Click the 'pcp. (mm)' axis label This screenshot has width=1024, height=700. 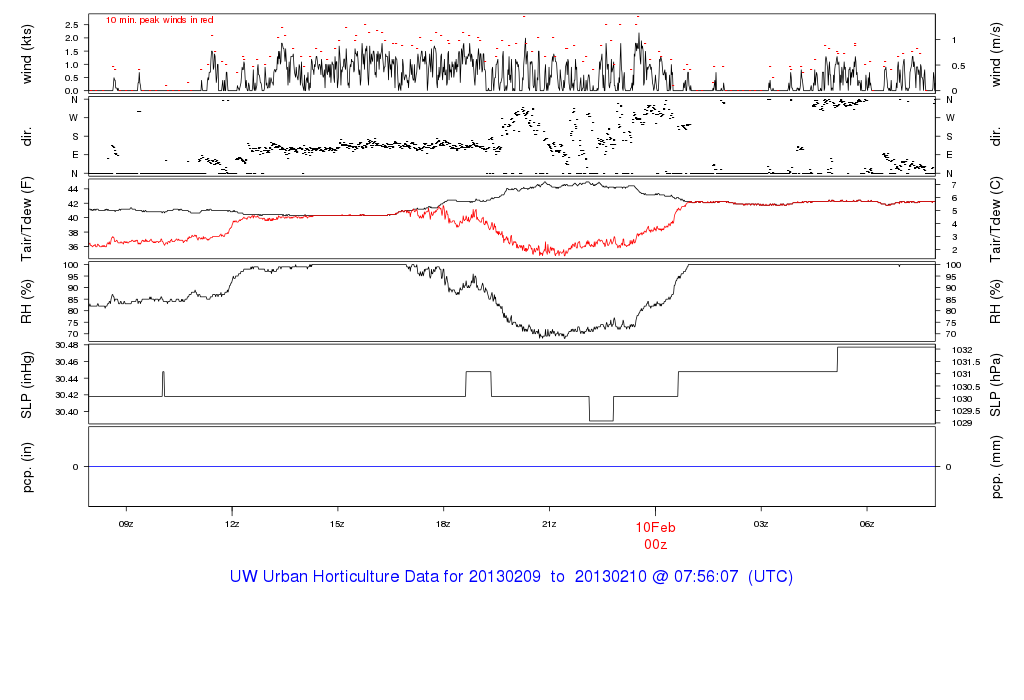pyautogui.click(x=995, y=467)
